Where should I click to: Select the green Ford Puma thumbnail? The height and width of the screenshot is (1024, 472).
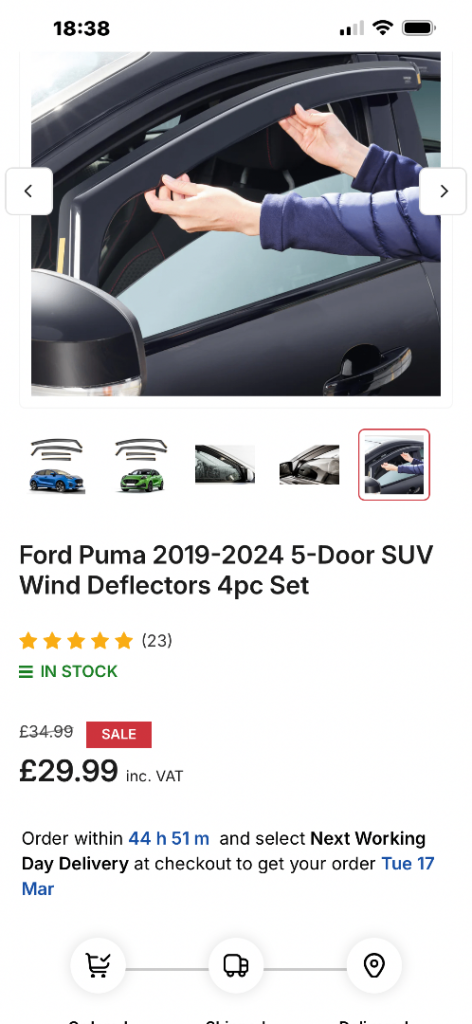tap(141, 465)
